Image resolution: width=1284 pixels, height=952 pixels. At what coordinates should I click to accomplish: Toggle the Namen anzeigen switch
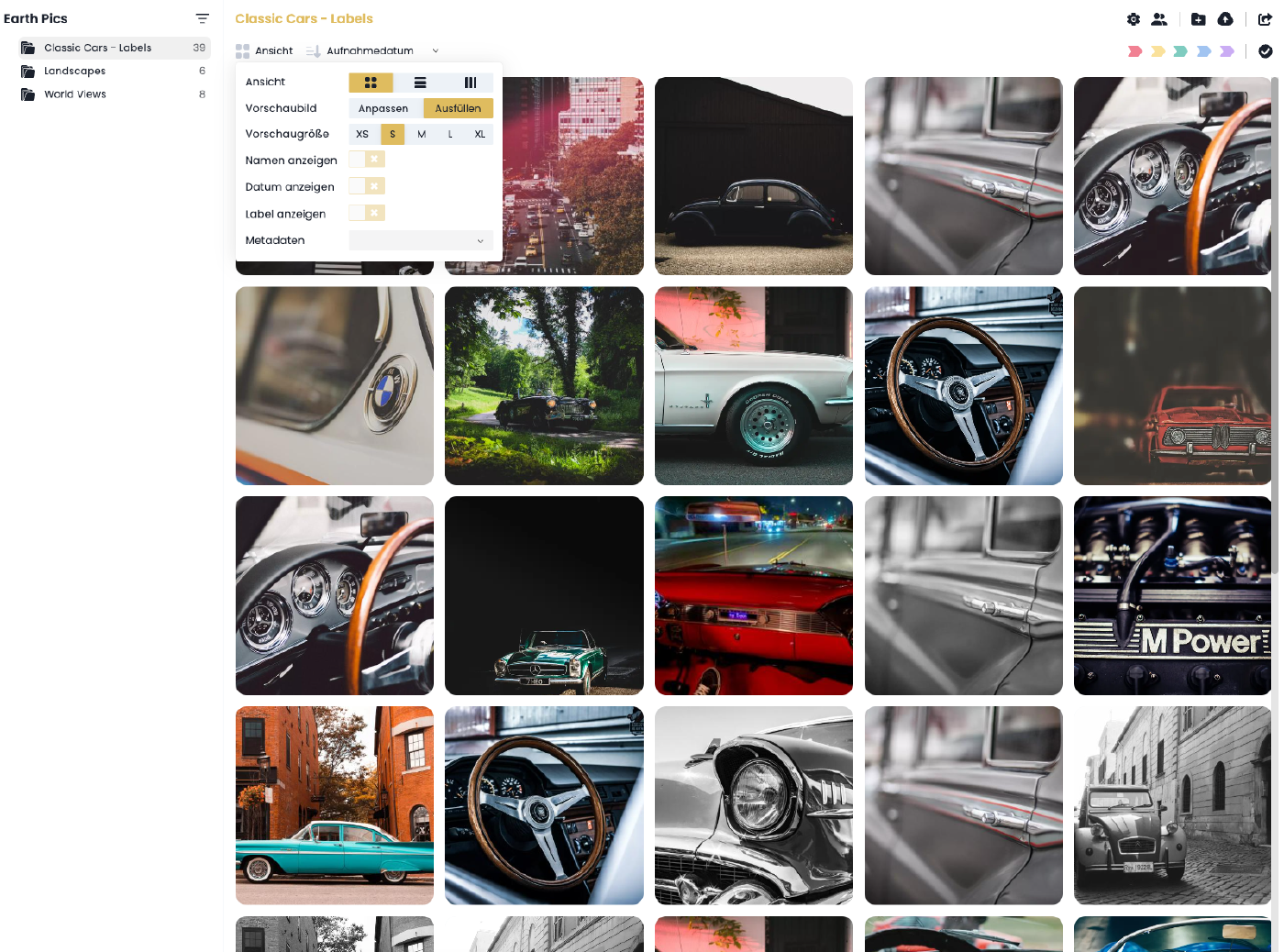tap(367, 160)
